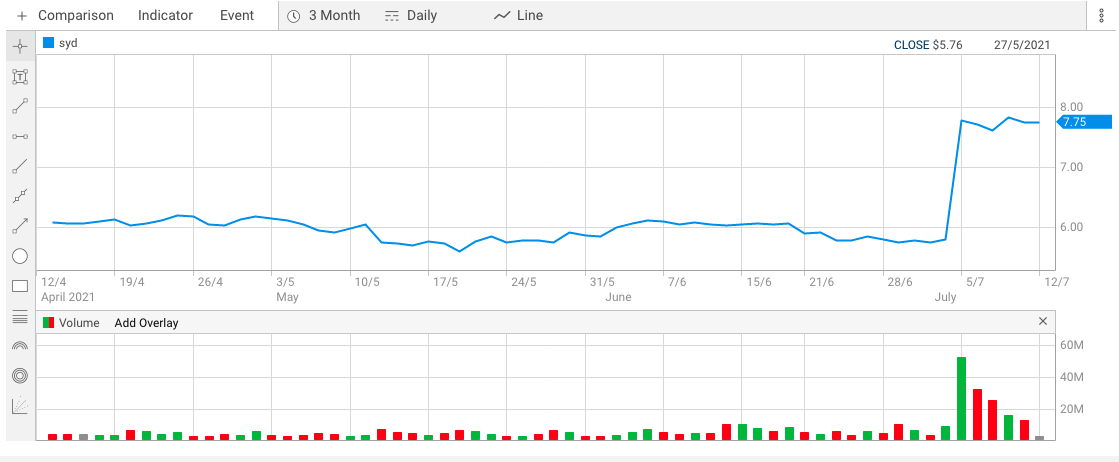Click the 60M volume axis label

(1073, 346)
